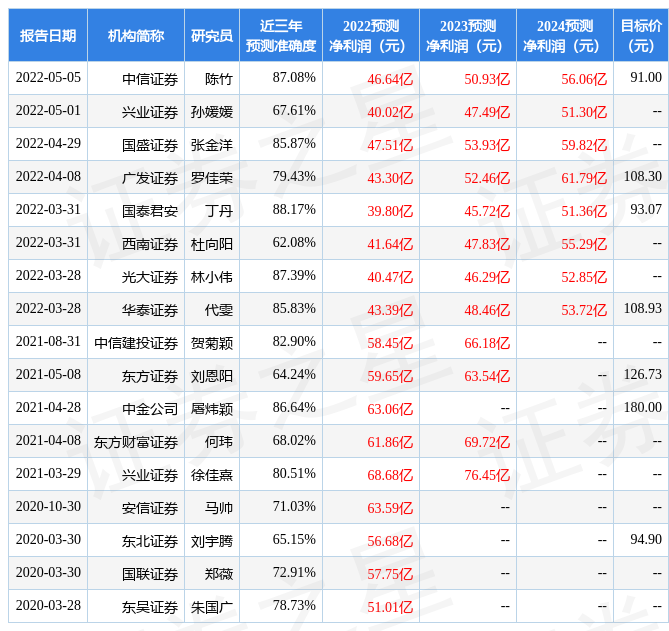The height and width of the screenshot is (631, 669).
Task: Click 2024 forecast value 56.06亿
Action: click(x=584, y=79)
